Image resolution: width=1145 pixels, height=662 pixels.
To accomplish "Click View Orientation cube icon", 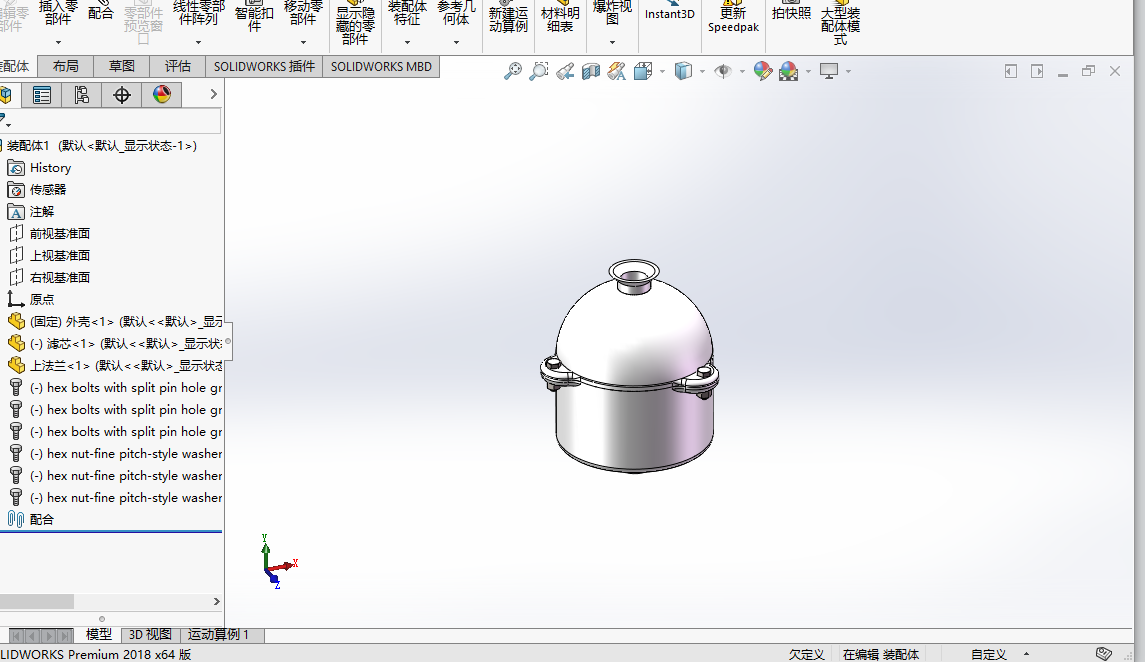I will (x=643, y=71).
